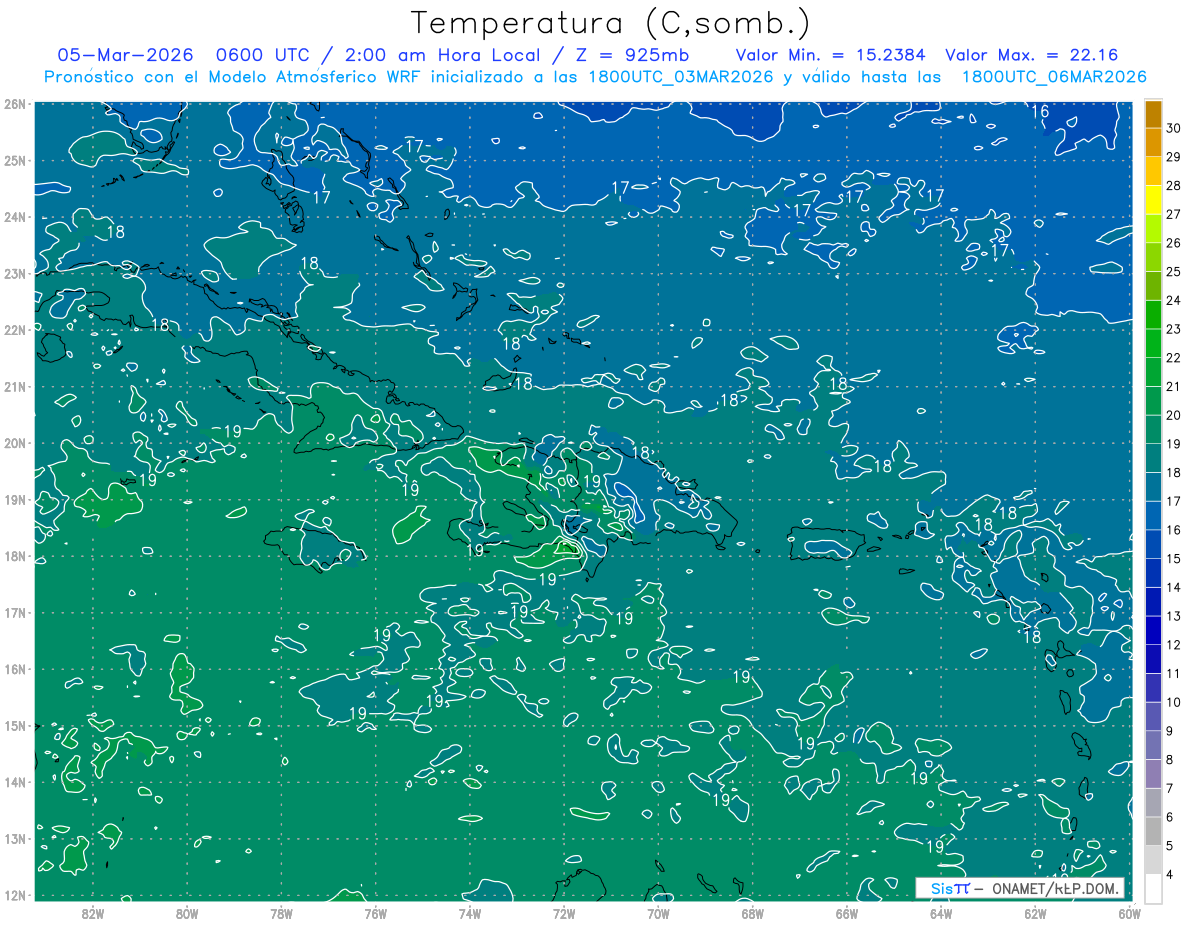The height and width of the screenshot is (927, 1200).
Task: Click the 'Z = 925mb' level text
Action: [632, 55]
